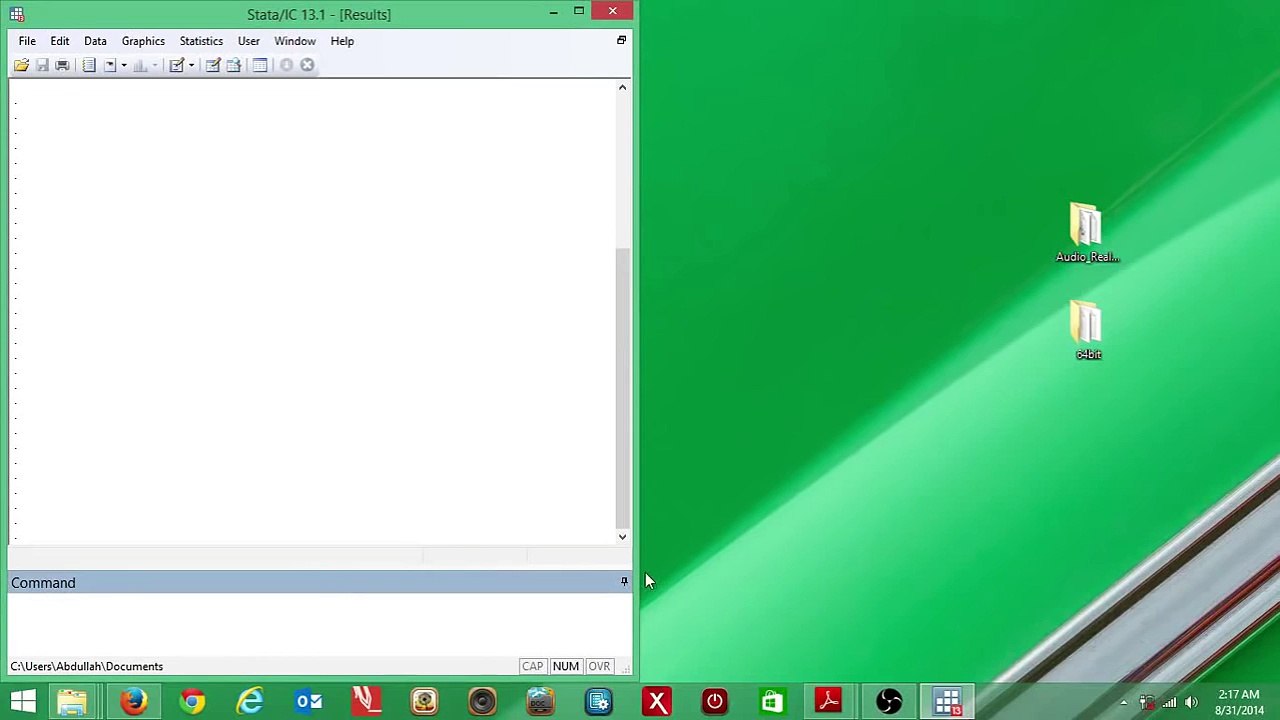Click the Break toolbar icon
Screen dimensions: 1280x720
point(307,65)
